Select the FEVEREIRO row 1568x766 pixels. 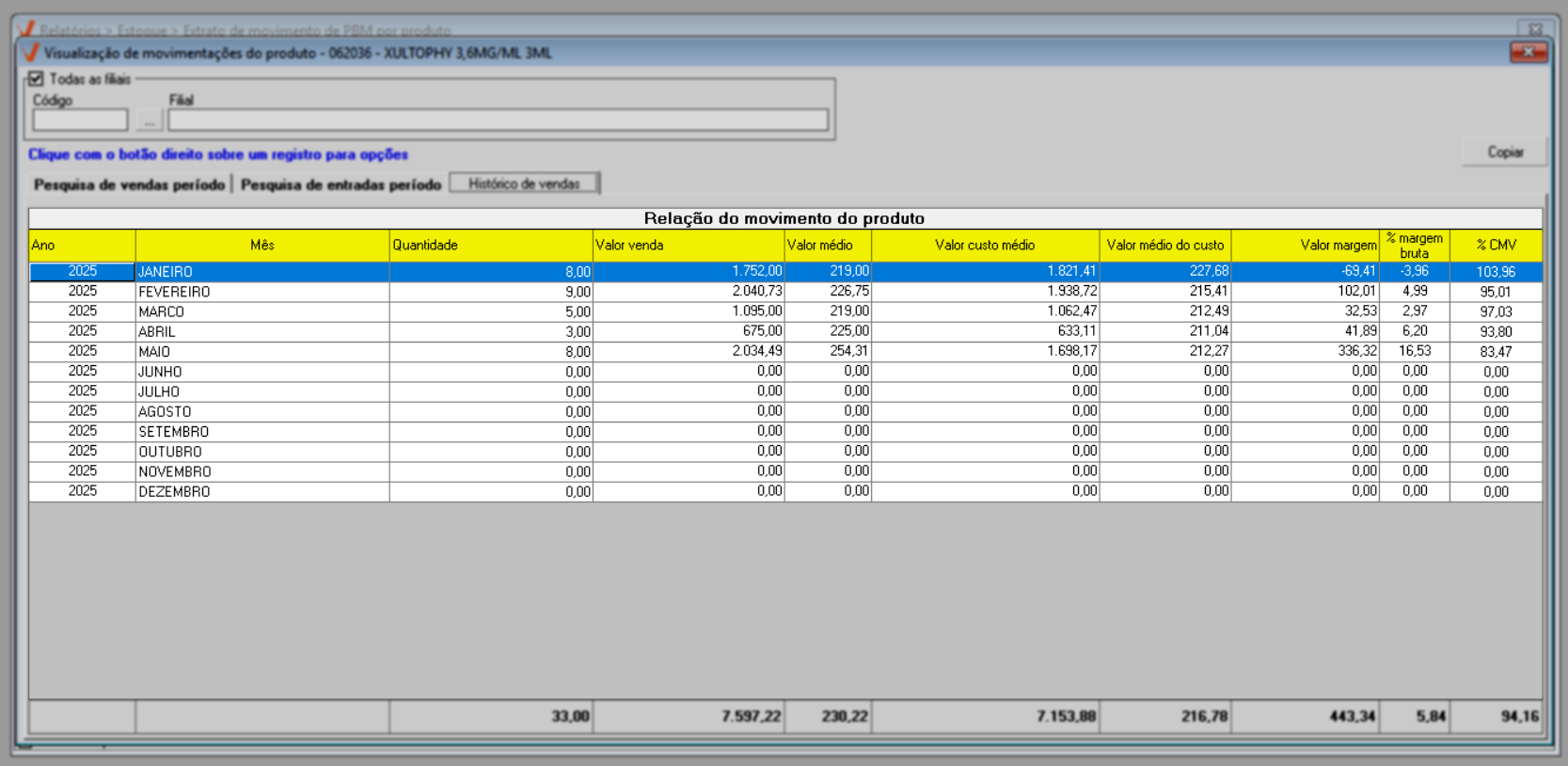point(174,292)
